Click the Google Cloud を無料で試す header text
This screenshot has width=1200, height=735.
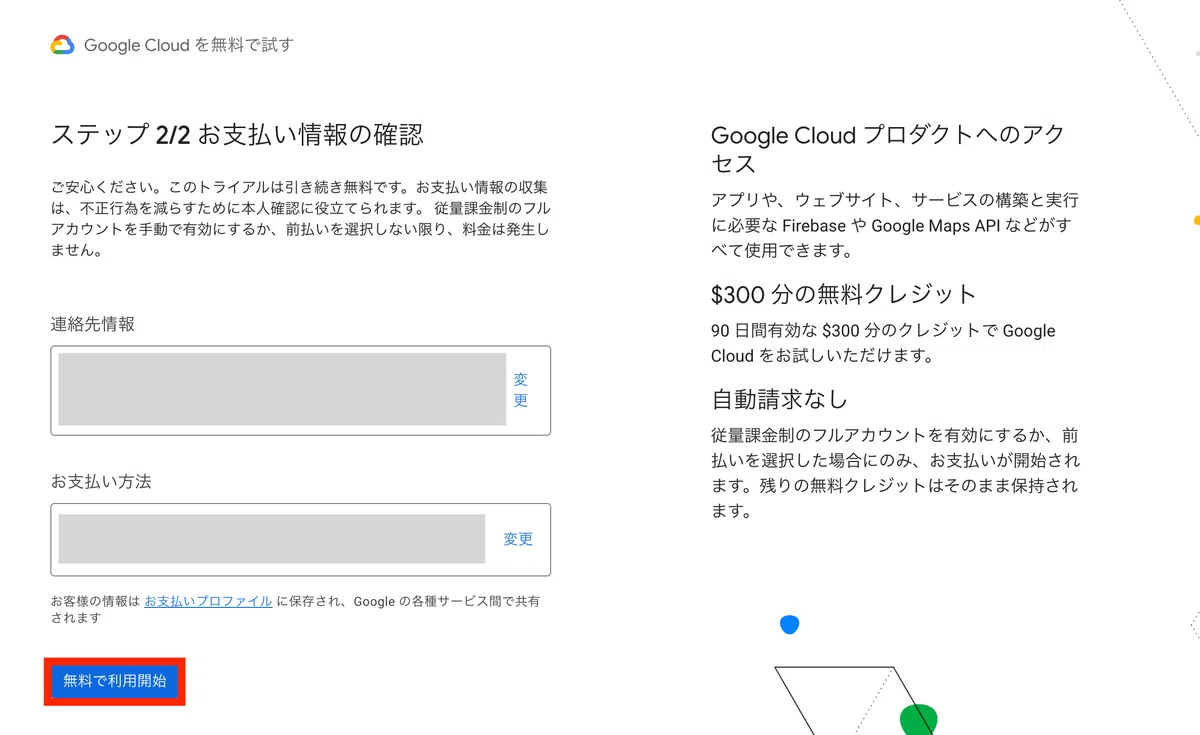(188, 45)
